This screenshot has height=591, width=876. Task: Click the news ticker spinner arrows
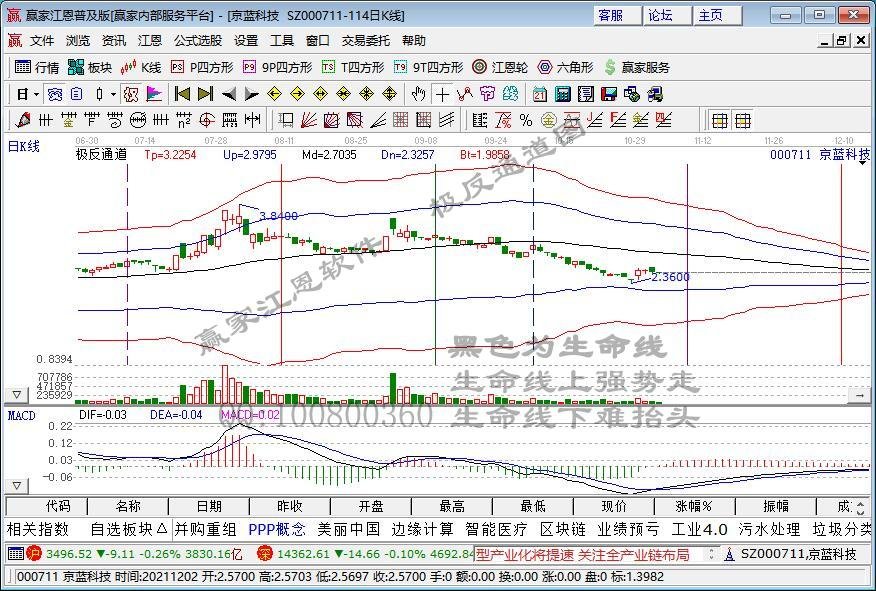click(x=711, y=554)
